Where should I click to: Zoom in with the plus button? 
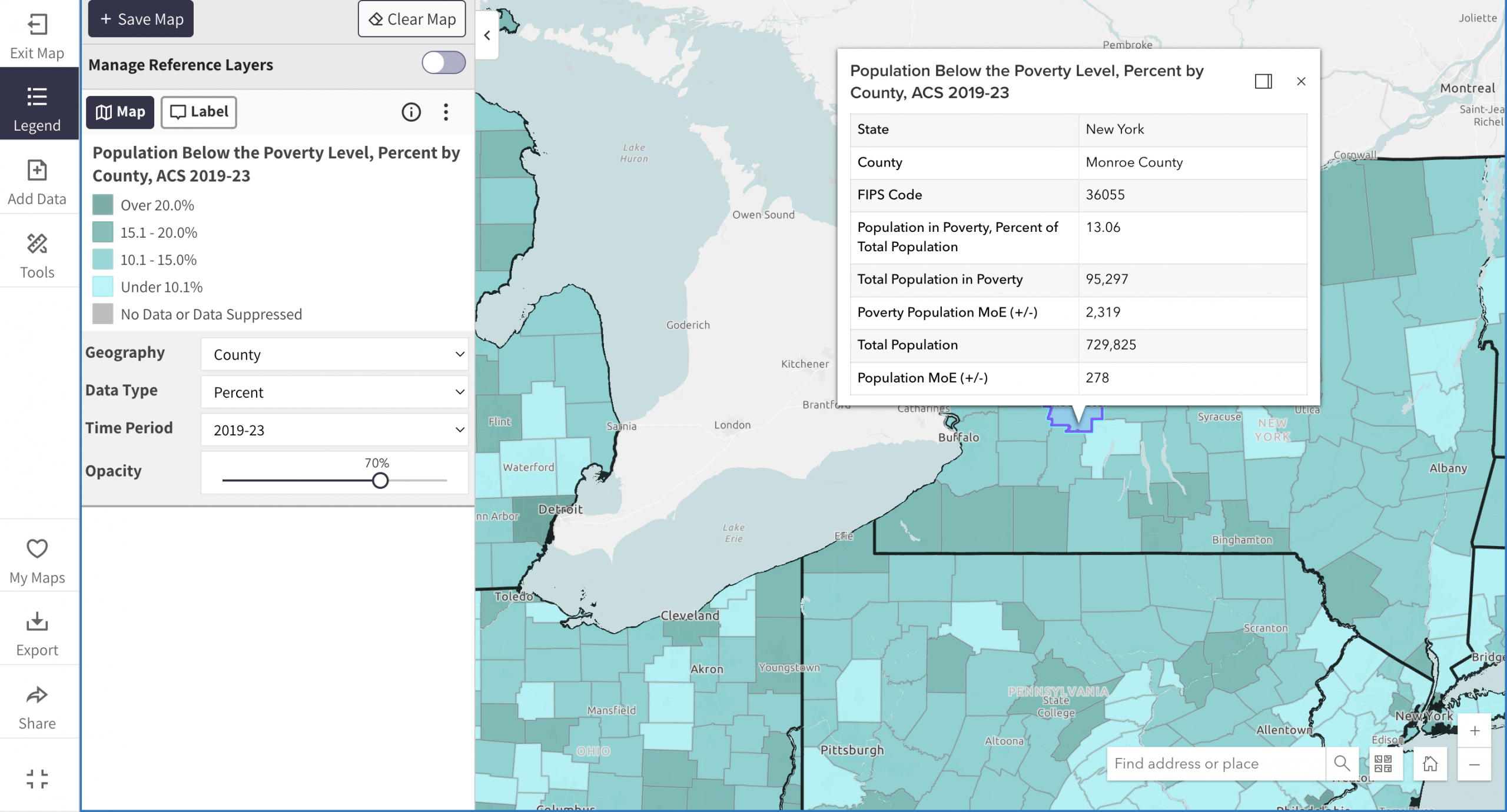[1474, 730]
